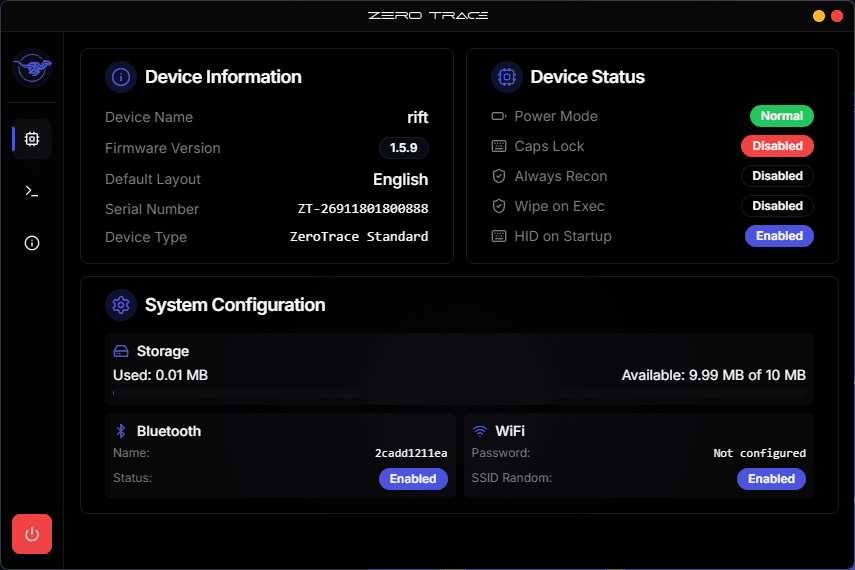Viewport: 855px width, 570px height.
Task: Toggle the Wipe on Exec Disabled badge
Action: coord(777,206)
